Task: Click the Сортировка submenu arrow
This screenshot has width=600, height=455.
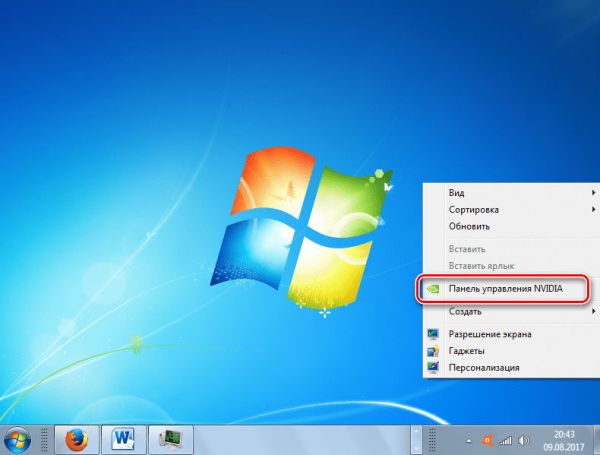Action: click(593, 209)
